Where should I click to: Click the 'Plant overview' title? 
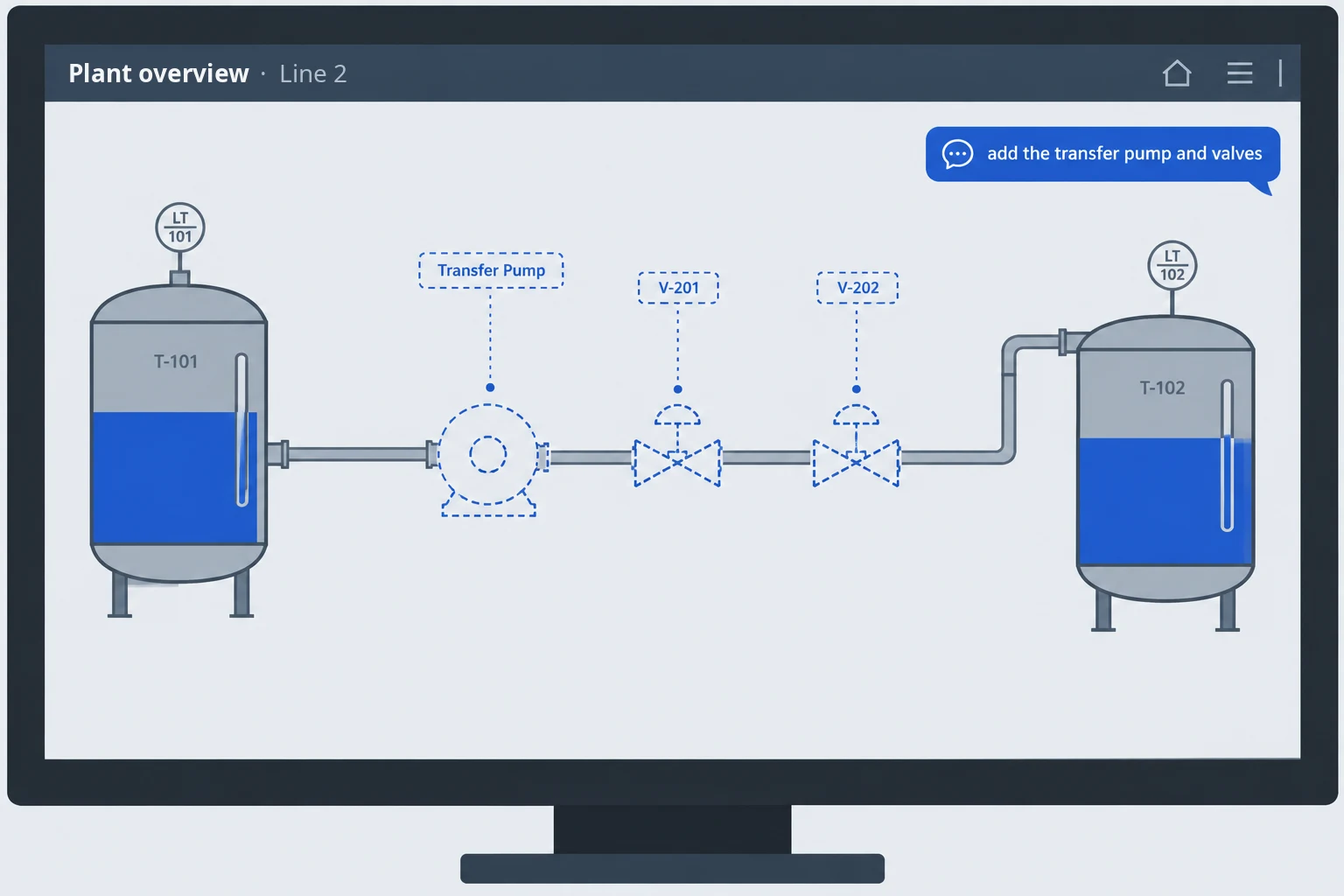(158, 73)
